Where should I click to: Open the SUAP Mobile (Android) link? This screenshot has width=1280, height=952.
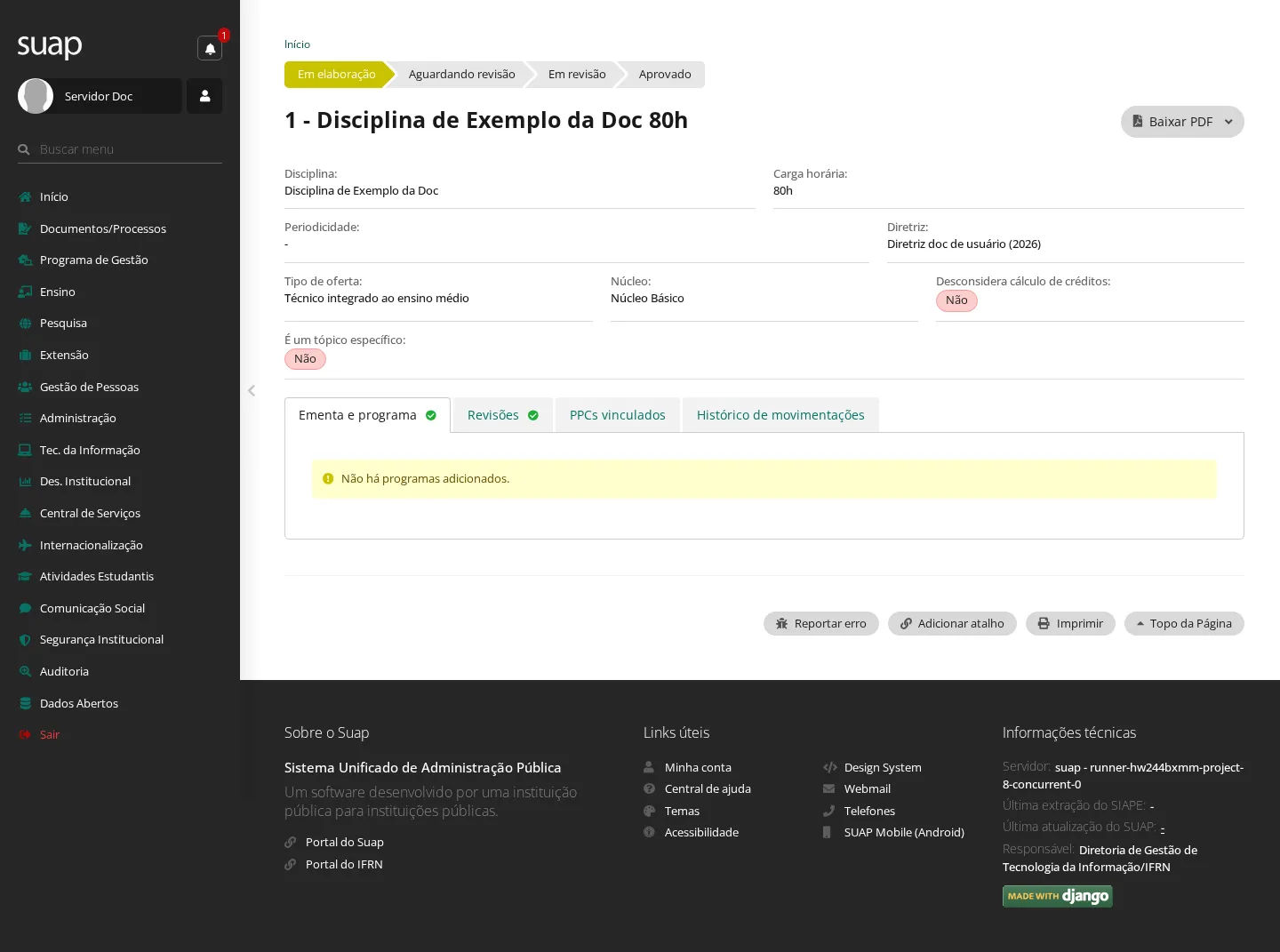(x=904, y=832)
